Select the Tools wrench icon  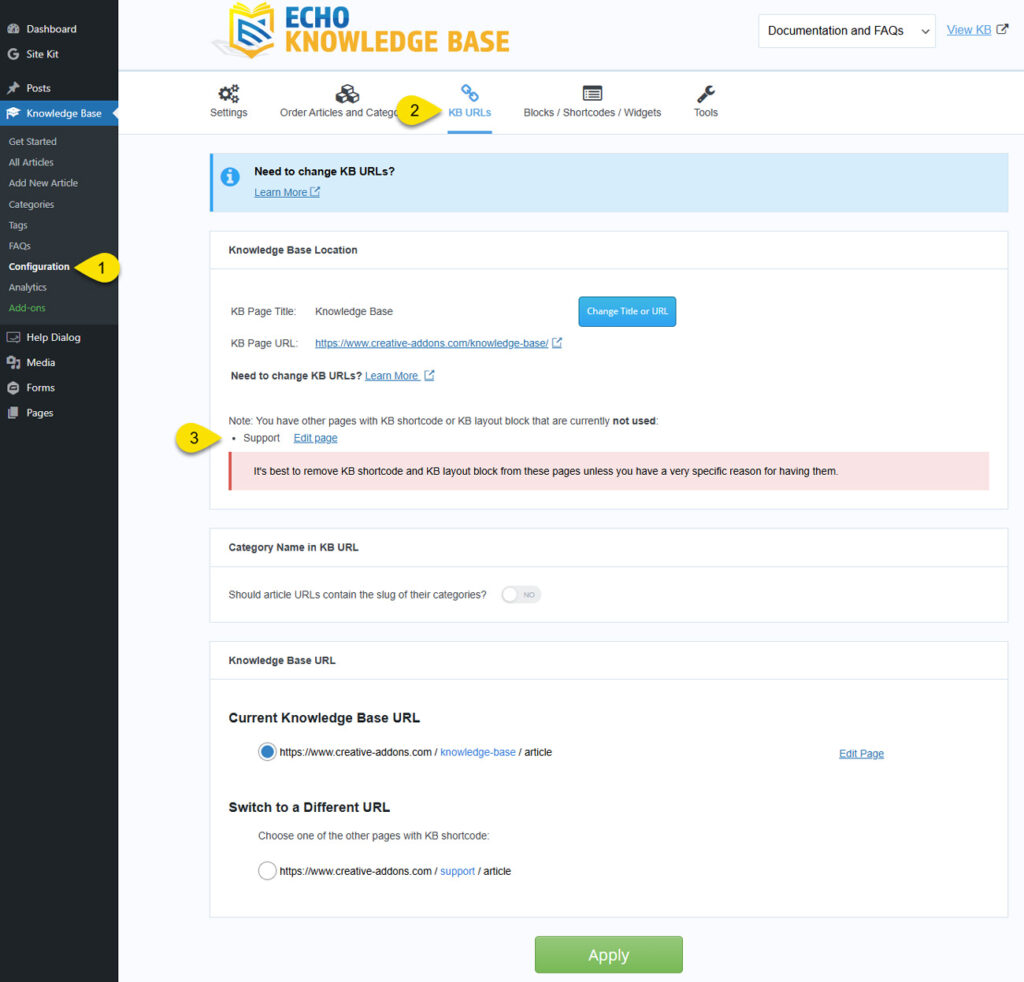(705, 95)
